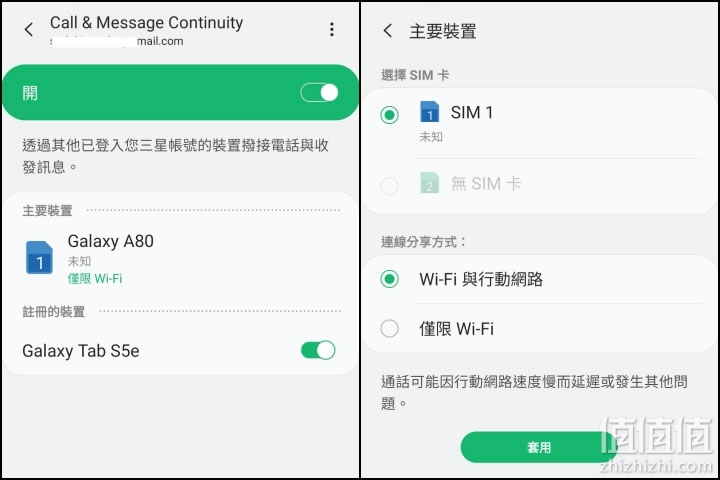720x480 pixels.
Task: Tap the 套用 apply button
Action: pos(539,447)
